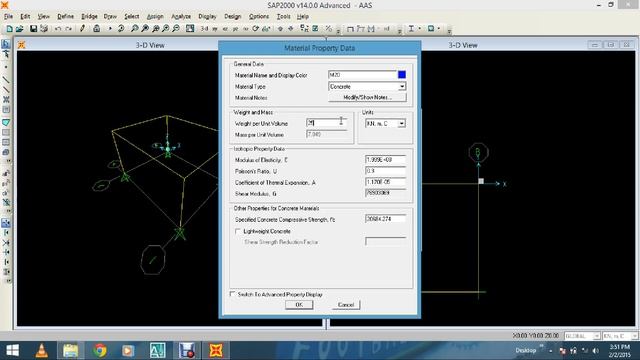Image resolution: width=640 pixels, height=360 pixels.
Task: Select the pointer tool in left toolbar
Action: click(x=6, y=44)
